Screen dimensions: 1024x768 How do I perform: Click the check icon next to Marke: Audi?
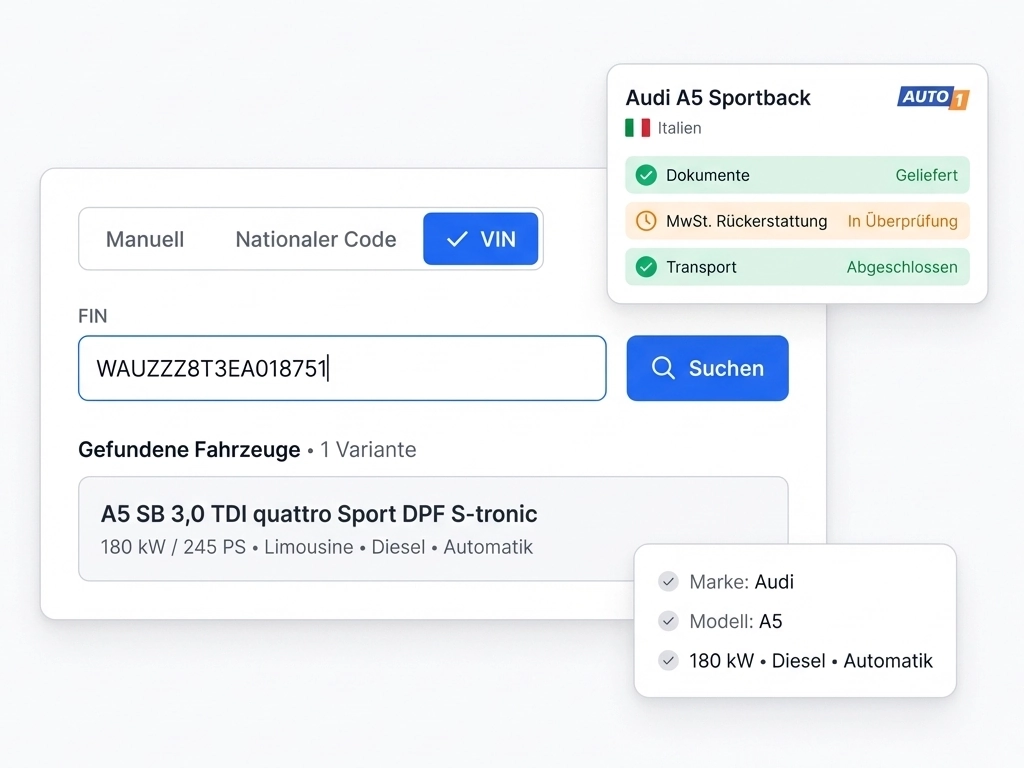(x=668, y=581)
